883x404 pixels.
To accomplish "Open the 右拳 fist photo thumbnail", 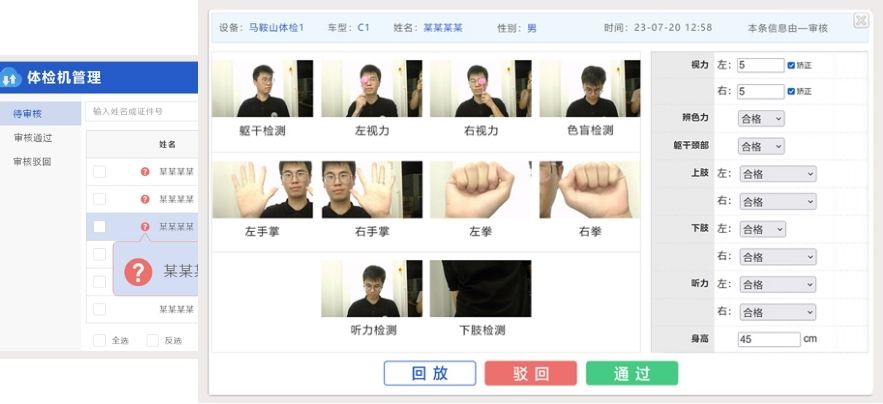I will [590, 189].
